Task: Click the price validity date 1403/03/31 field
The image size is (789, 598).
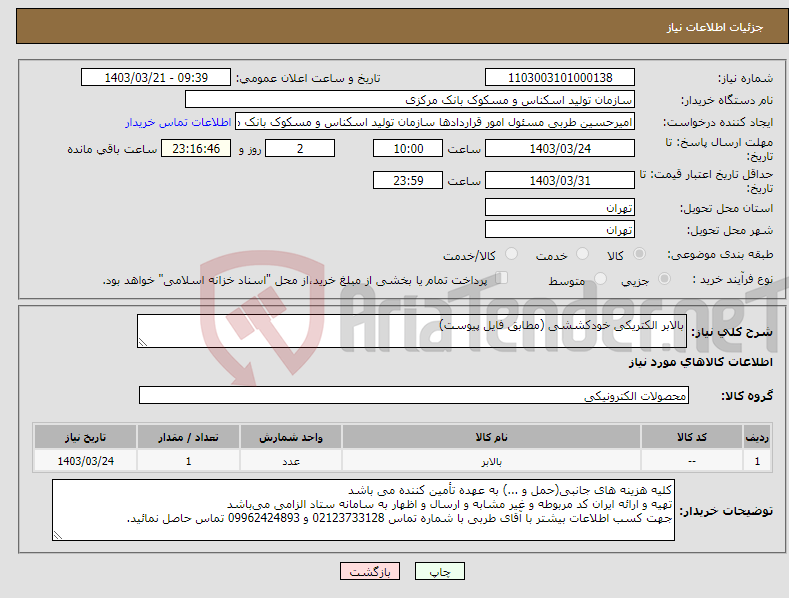Action: point(560,180)
